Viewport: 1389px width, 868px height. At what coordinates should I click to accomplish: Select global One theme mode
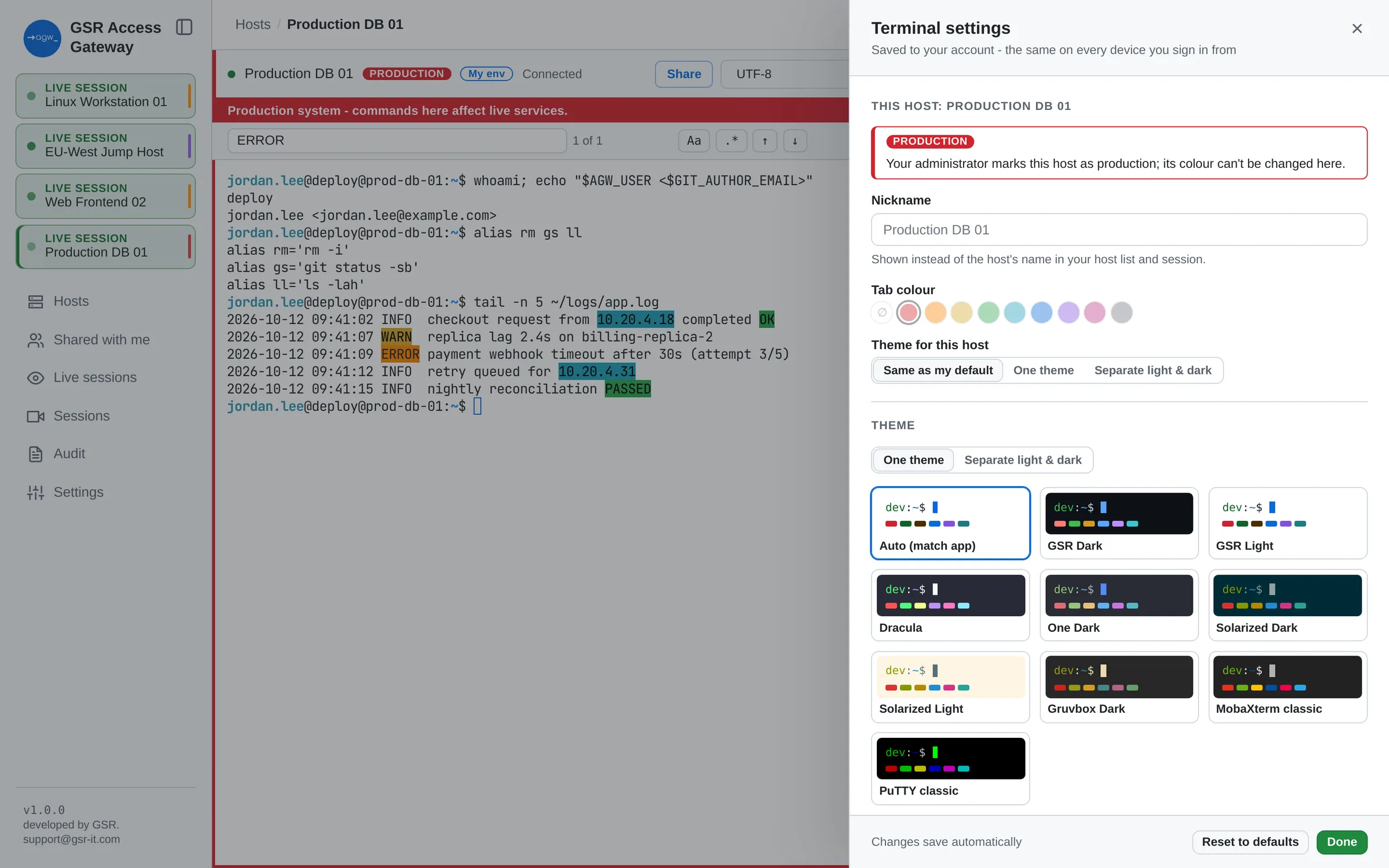913,460
